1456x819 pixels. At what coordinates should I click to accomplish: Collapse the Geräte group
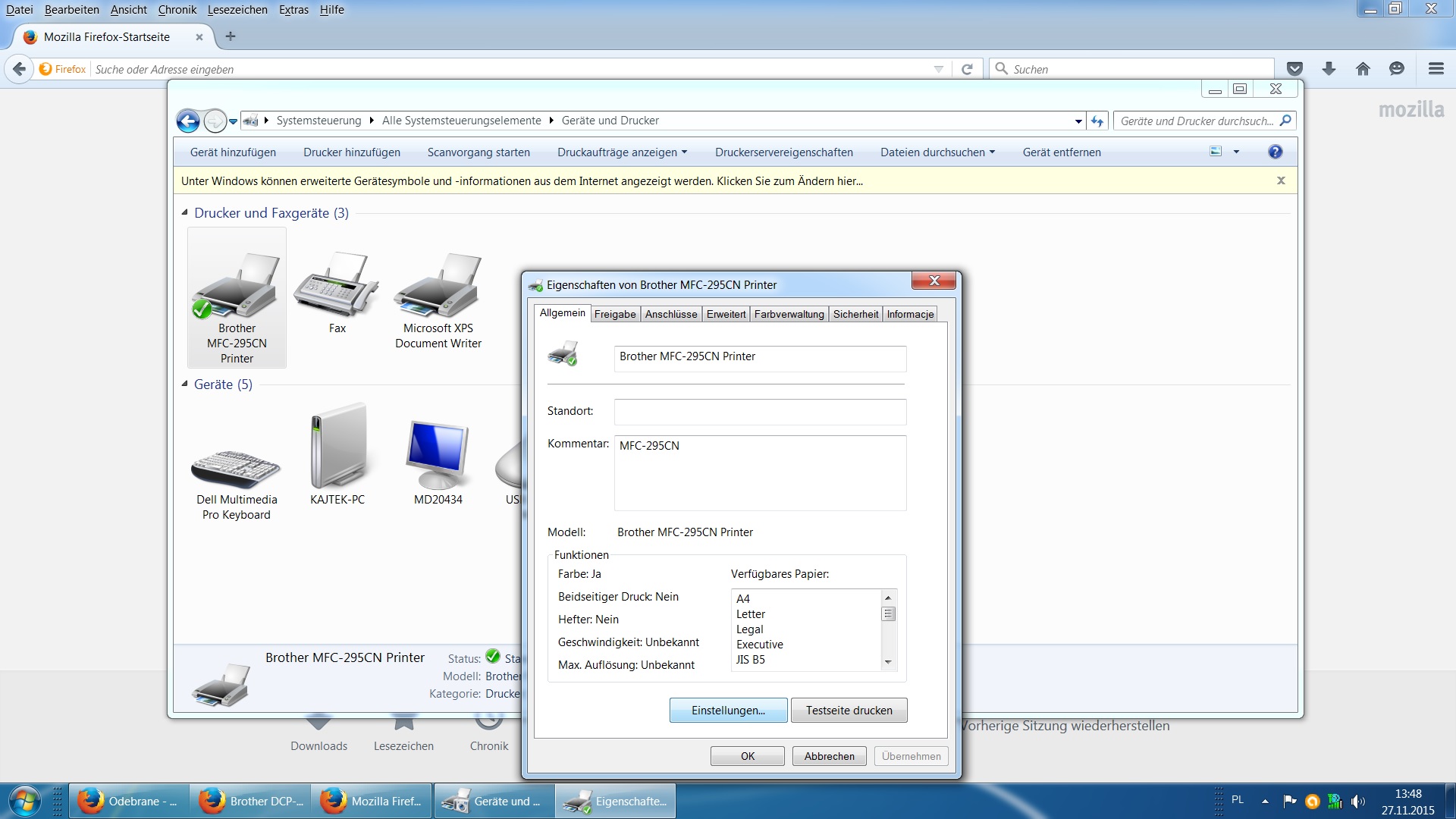[184, 384]
